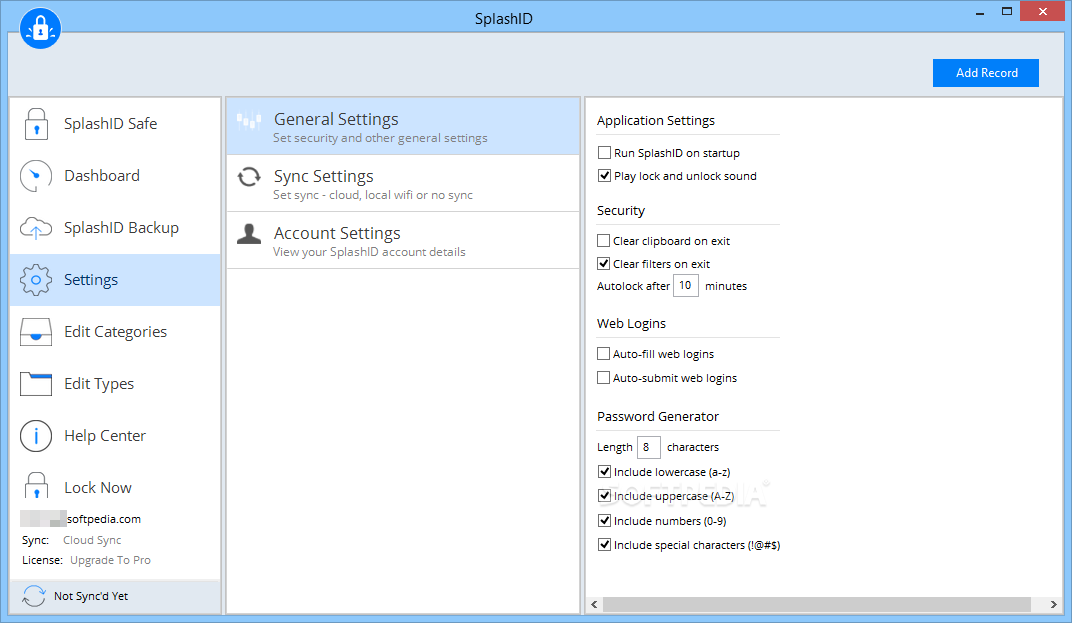1072x623 pixels.
Task: Click the Security section heading
Action: 621,211
